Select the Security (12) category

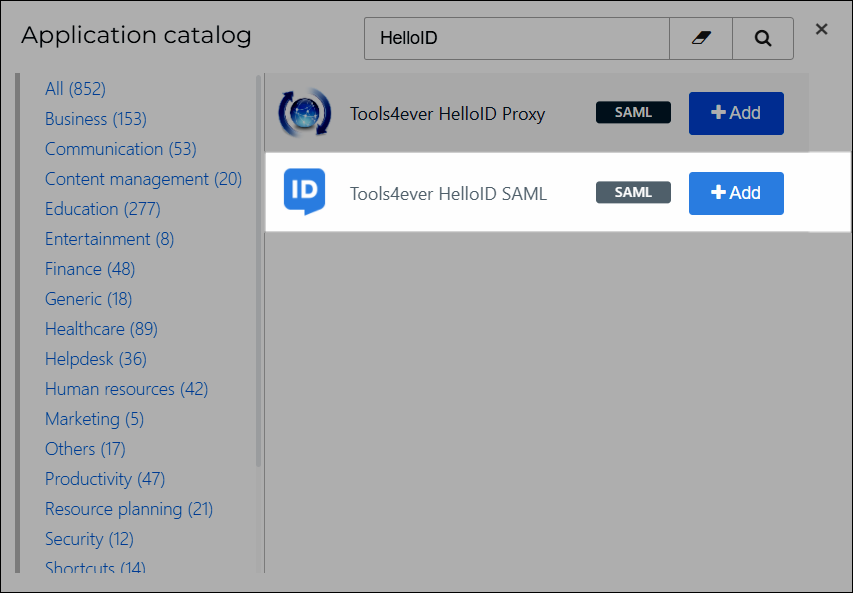click(x=89, y=539)
